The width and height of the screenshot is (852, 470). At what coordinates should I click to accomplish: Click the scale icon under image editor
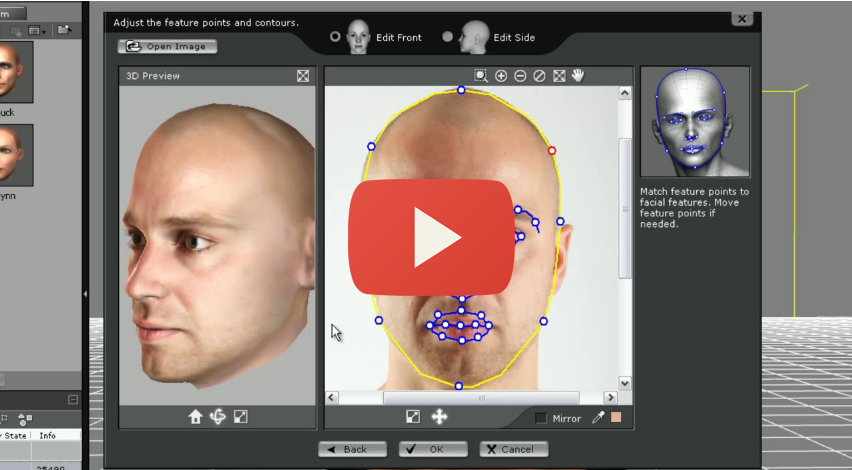click(x=413, y=417)
